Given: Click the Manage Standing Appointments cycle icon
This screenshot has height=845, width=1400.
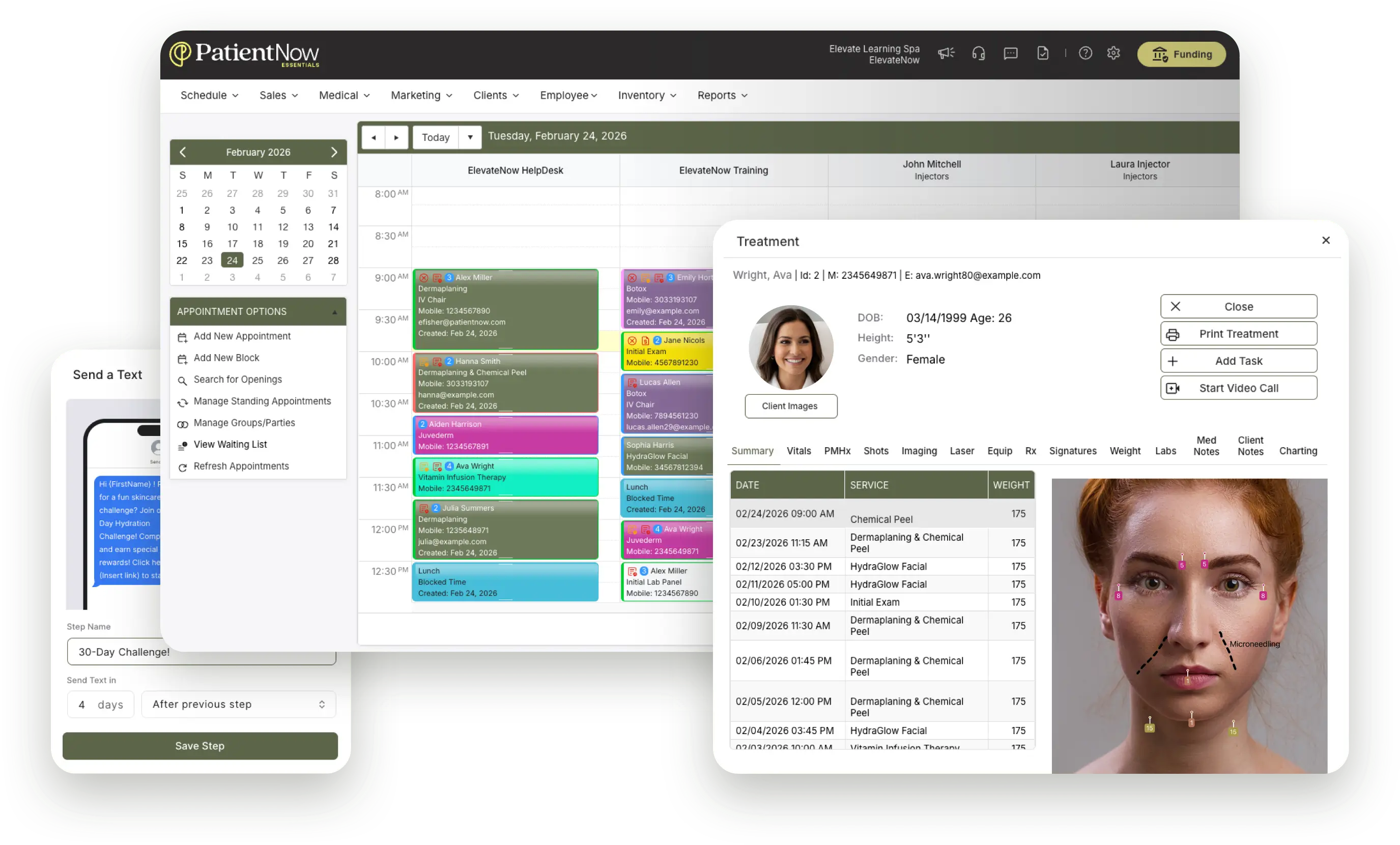Looking at the screenshot, I should (x=182, y=402).
